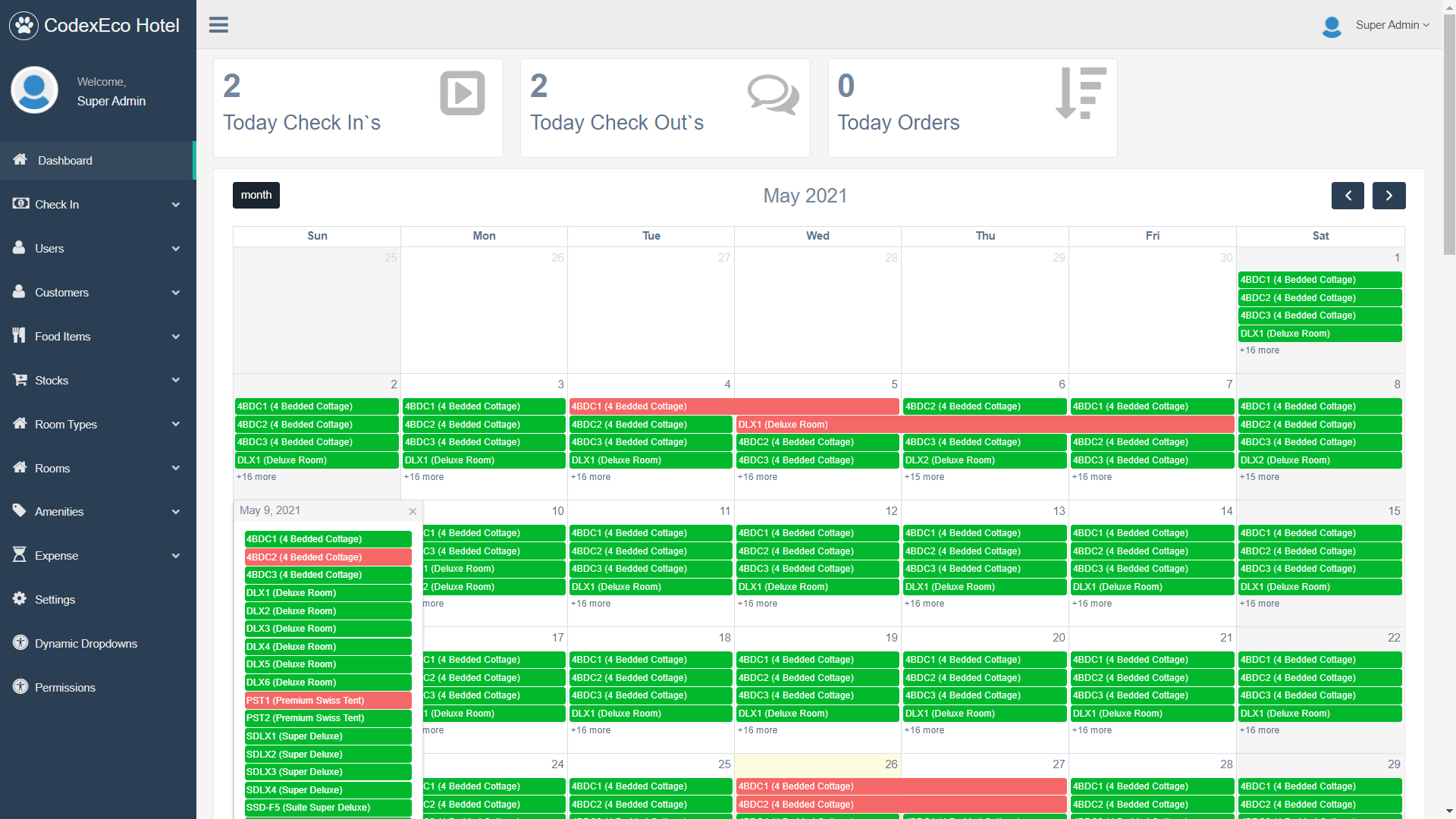Click the Customers section icon
Viewport: 1456px width, 819px height.
[19, 291]
